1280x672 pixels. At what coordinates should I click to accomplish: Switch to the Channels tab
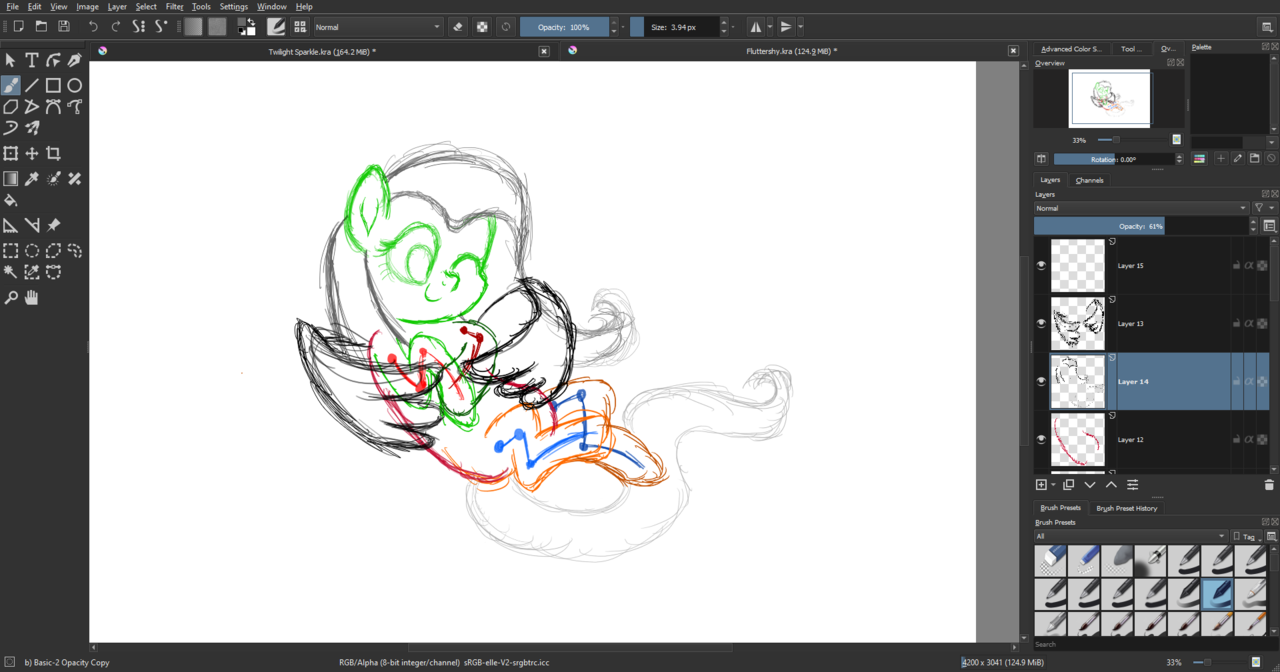[1089, 180]
